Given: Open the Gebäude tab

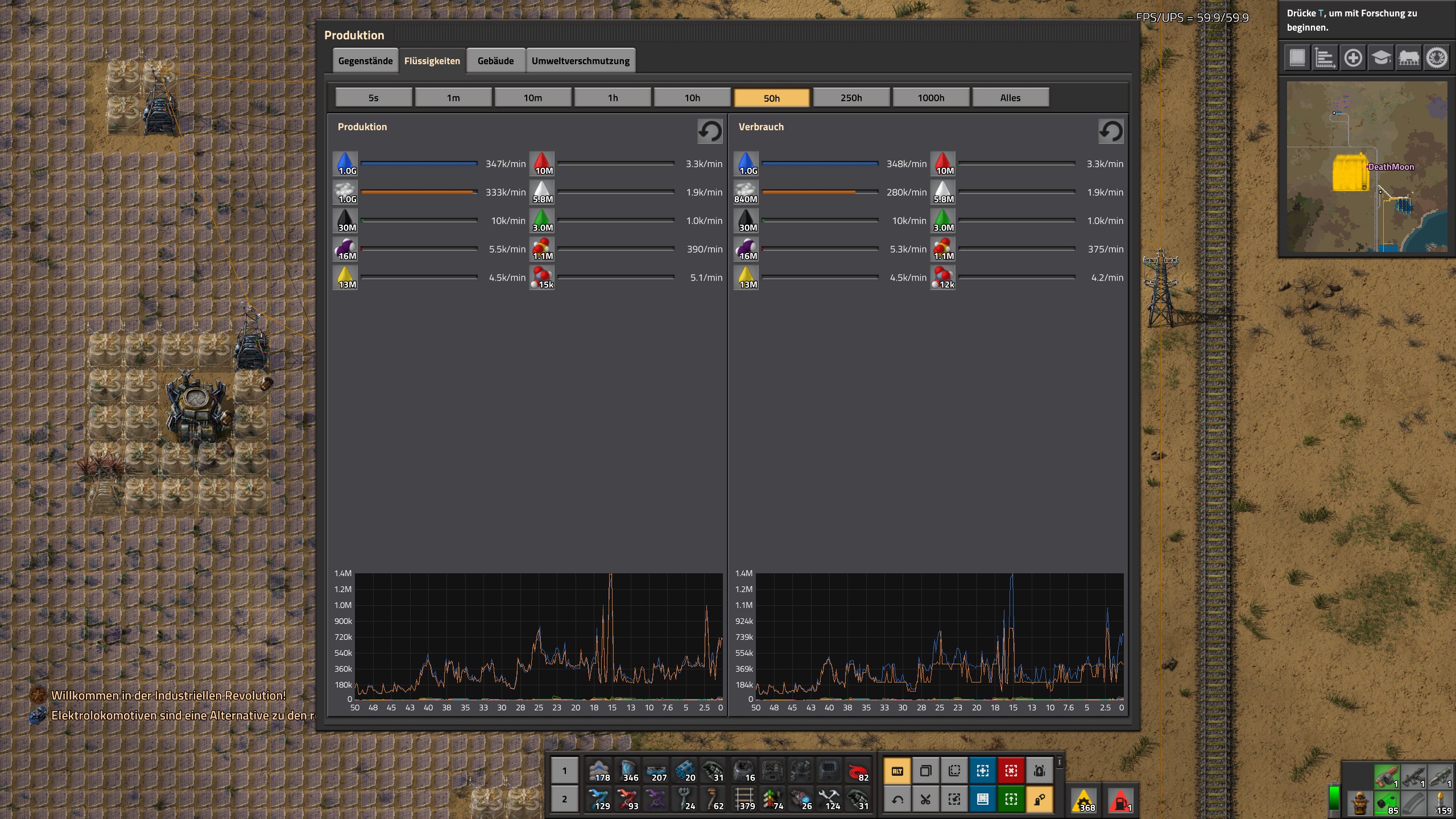Looking at the screenshot, I should [x=495, y=61].
